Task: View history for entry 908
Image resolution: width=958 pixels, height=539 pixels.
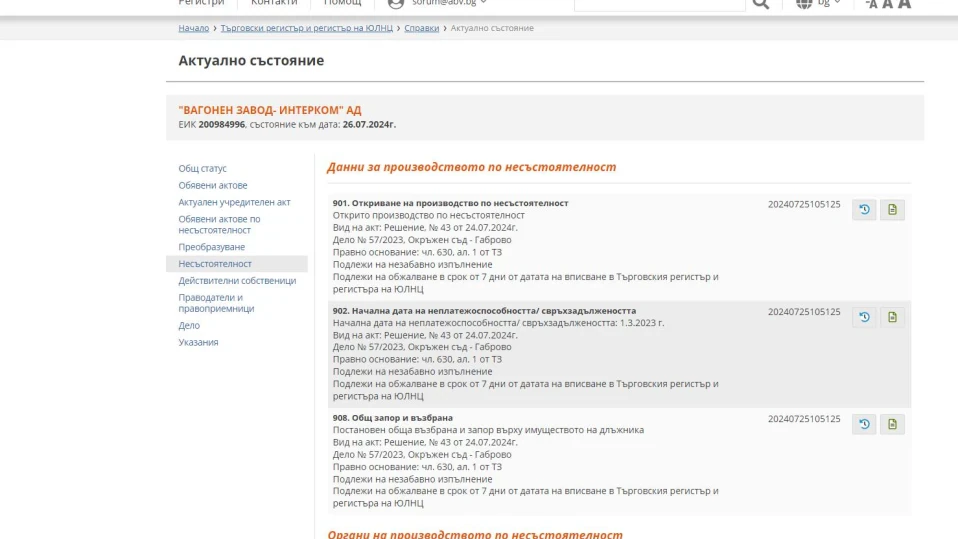Action: click(x=864, y=424)
